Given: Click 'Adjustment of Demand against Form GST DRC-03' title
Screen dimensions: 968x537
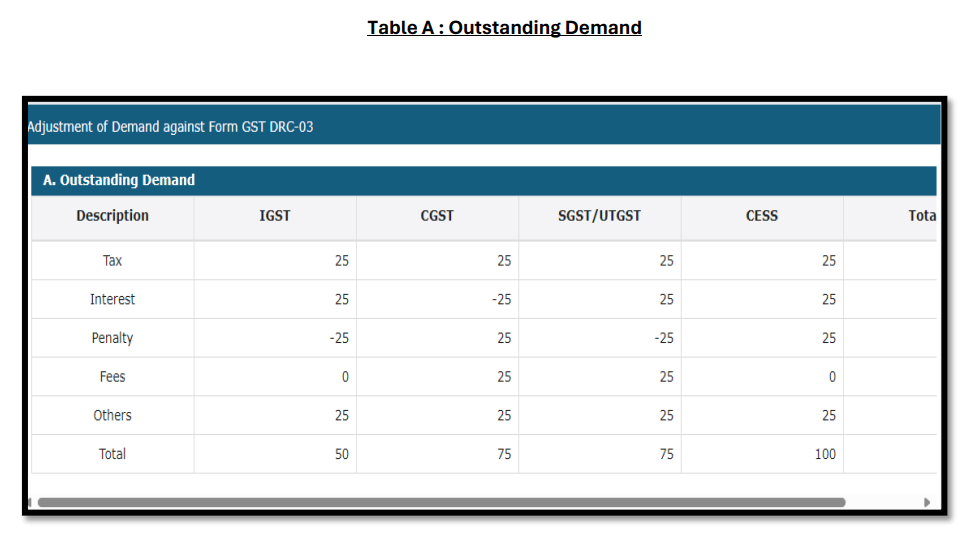Looking at the screenshot, I should [x=170, y=127].
